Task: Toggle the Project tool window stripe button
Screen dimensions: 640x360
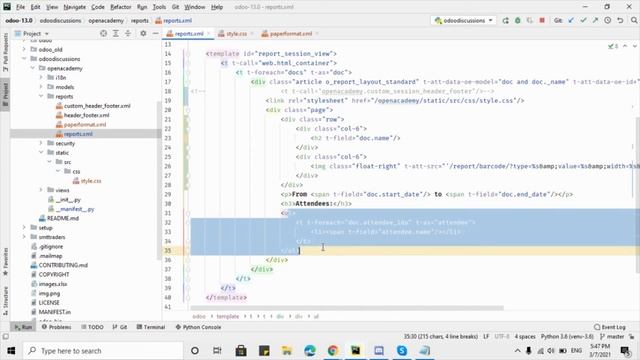Action: pos(5,95)
